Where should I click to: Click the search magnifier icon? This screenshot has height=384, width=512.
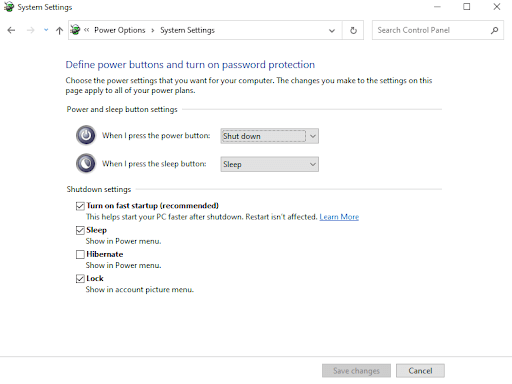[x=494, y=30]
